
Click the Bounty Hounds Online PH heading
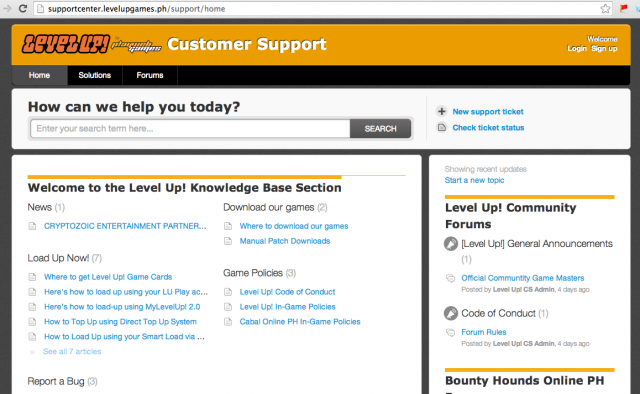point(524,381)
